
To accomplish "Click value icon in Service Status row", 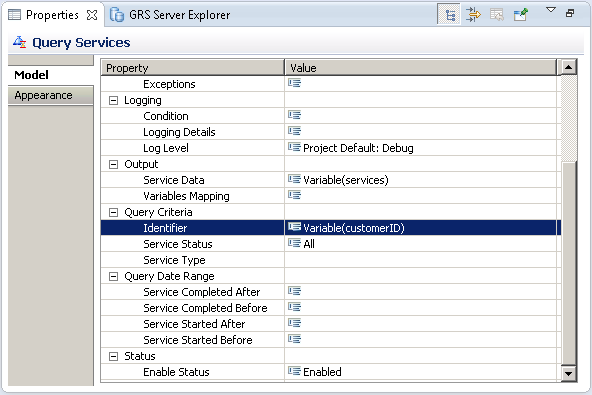I will 294,243.
